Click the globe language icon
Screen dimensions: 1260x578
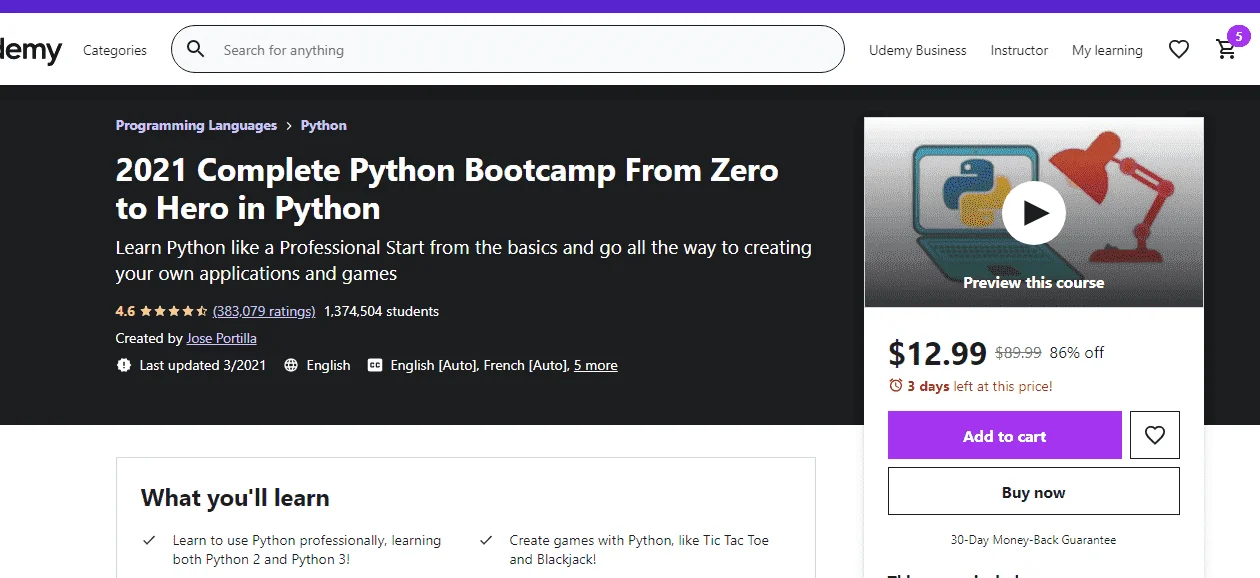tap(291, 365)
